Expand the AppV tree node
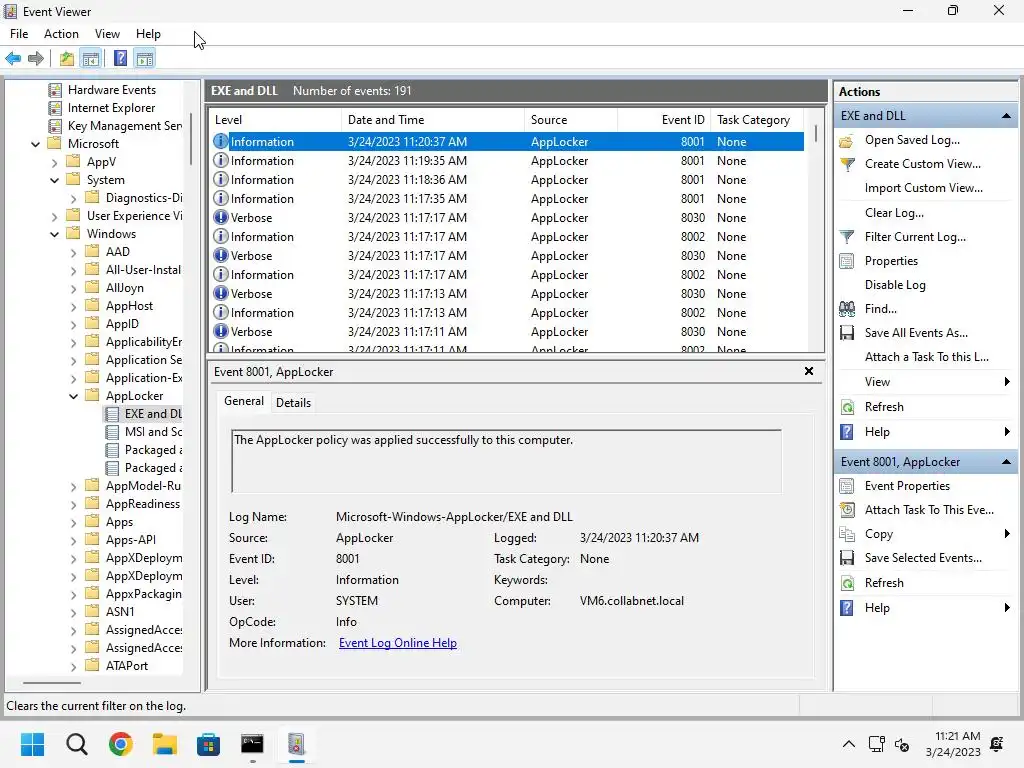Viewport: 1024px width, 768px height. tap(55, 162)
